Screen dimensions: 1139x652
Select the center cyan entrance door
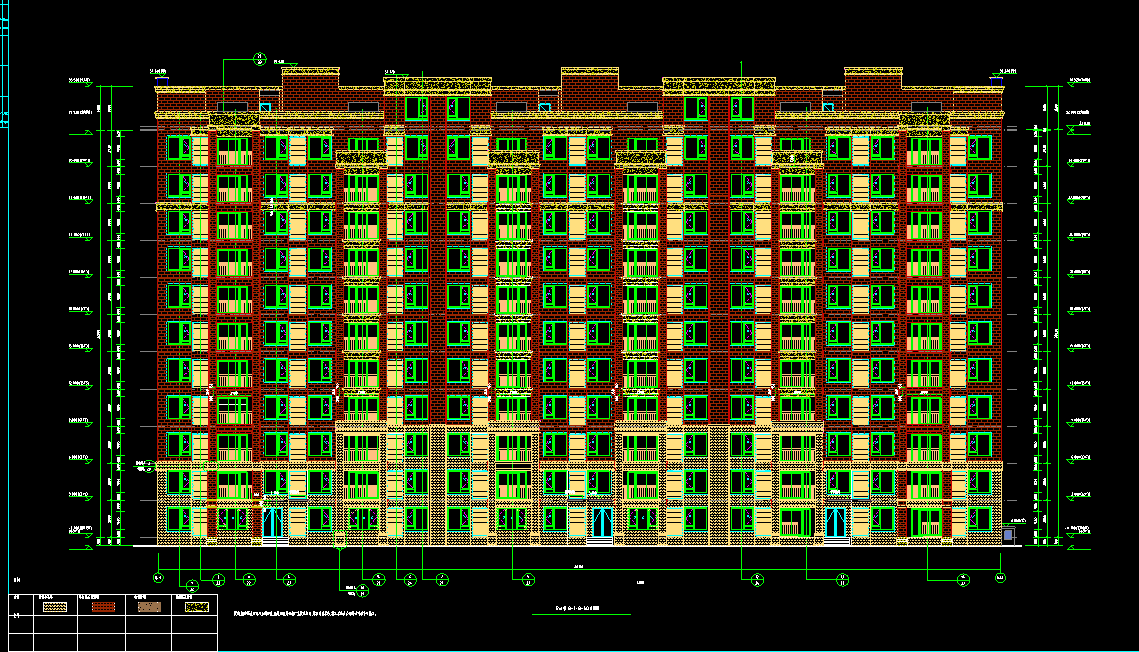point(600,522)
